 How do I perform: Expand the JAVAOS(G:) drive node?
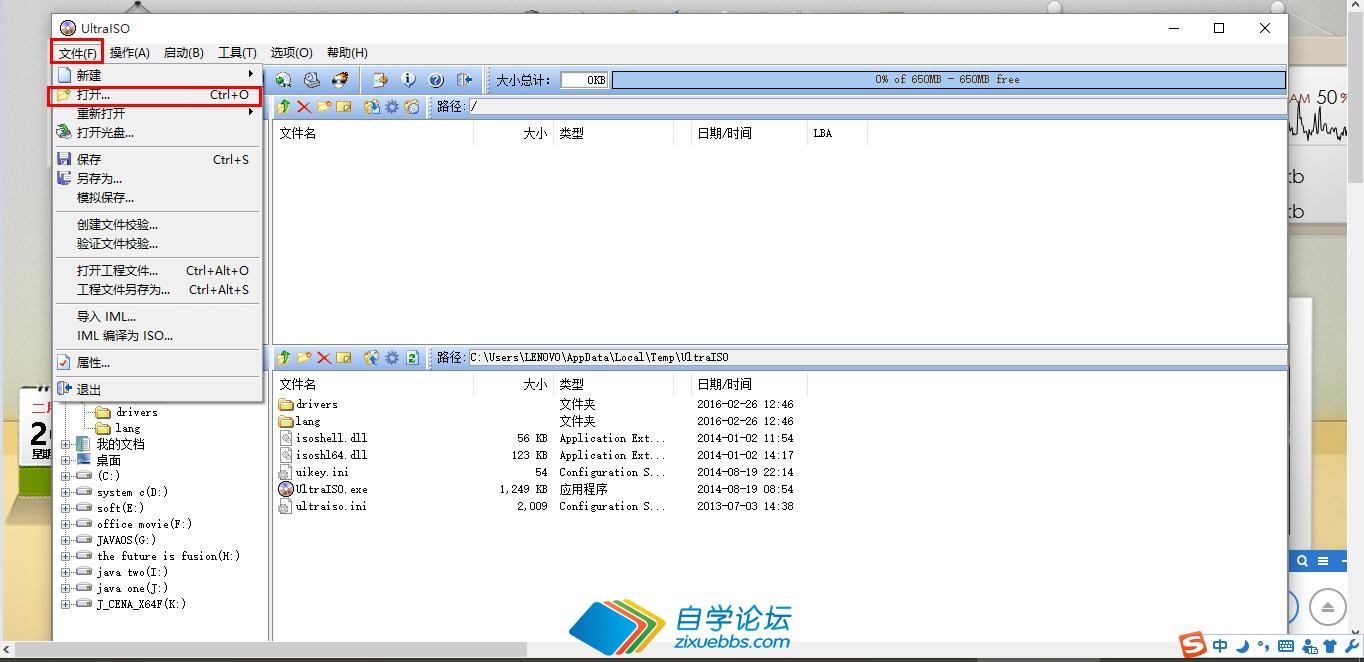point(66,540)
